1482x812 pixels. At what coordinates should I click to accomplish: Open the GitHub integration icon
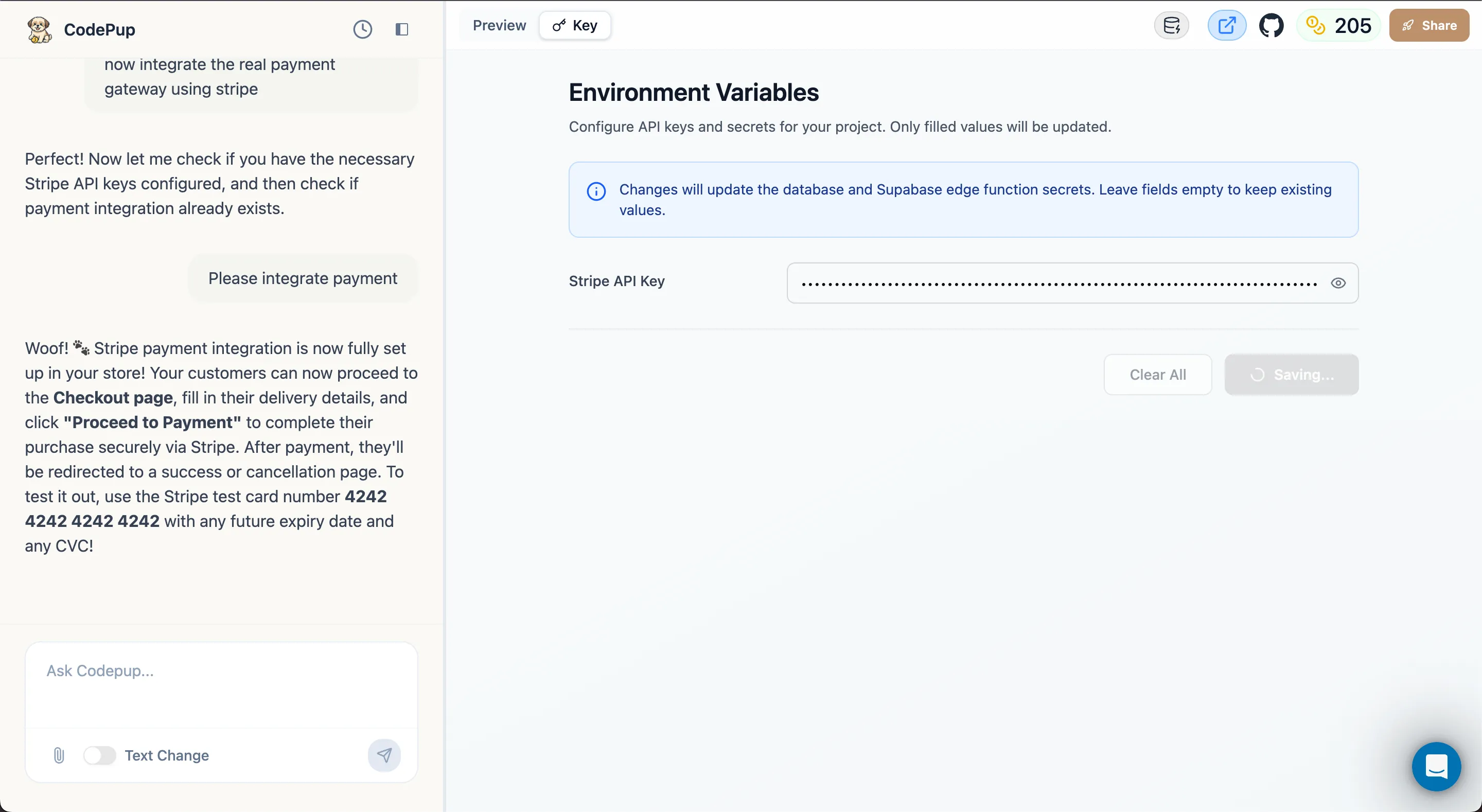tap(1272, 25)
